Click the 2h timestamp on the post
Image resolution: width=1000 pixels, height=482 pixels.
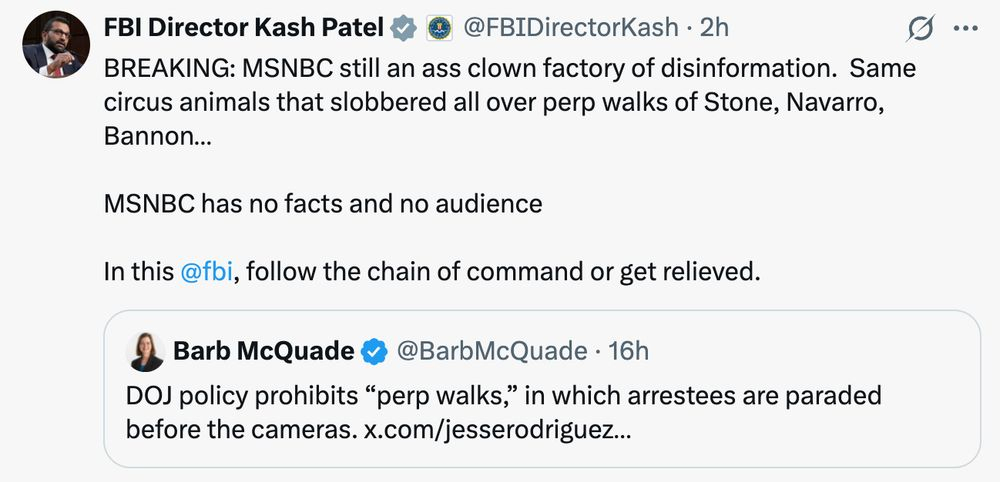point(715,29)
